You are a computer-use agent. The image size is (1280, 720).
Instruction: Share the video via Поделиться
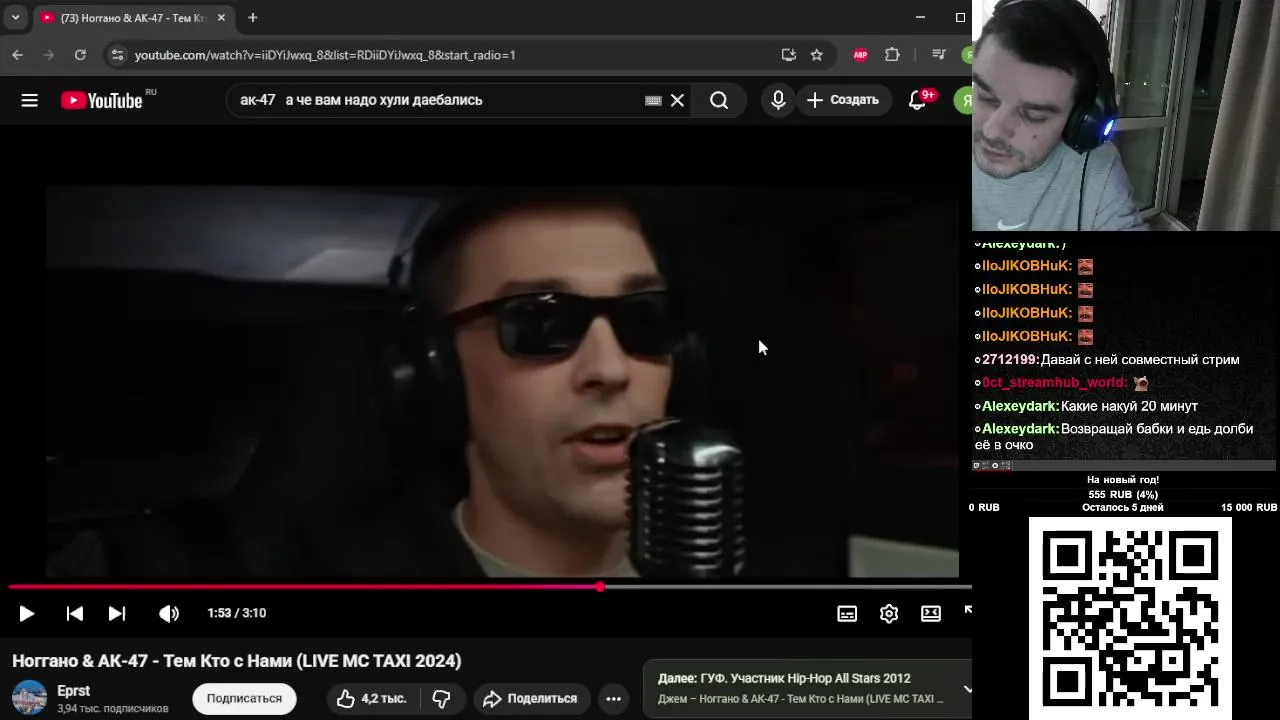click(x=533, y=698)
